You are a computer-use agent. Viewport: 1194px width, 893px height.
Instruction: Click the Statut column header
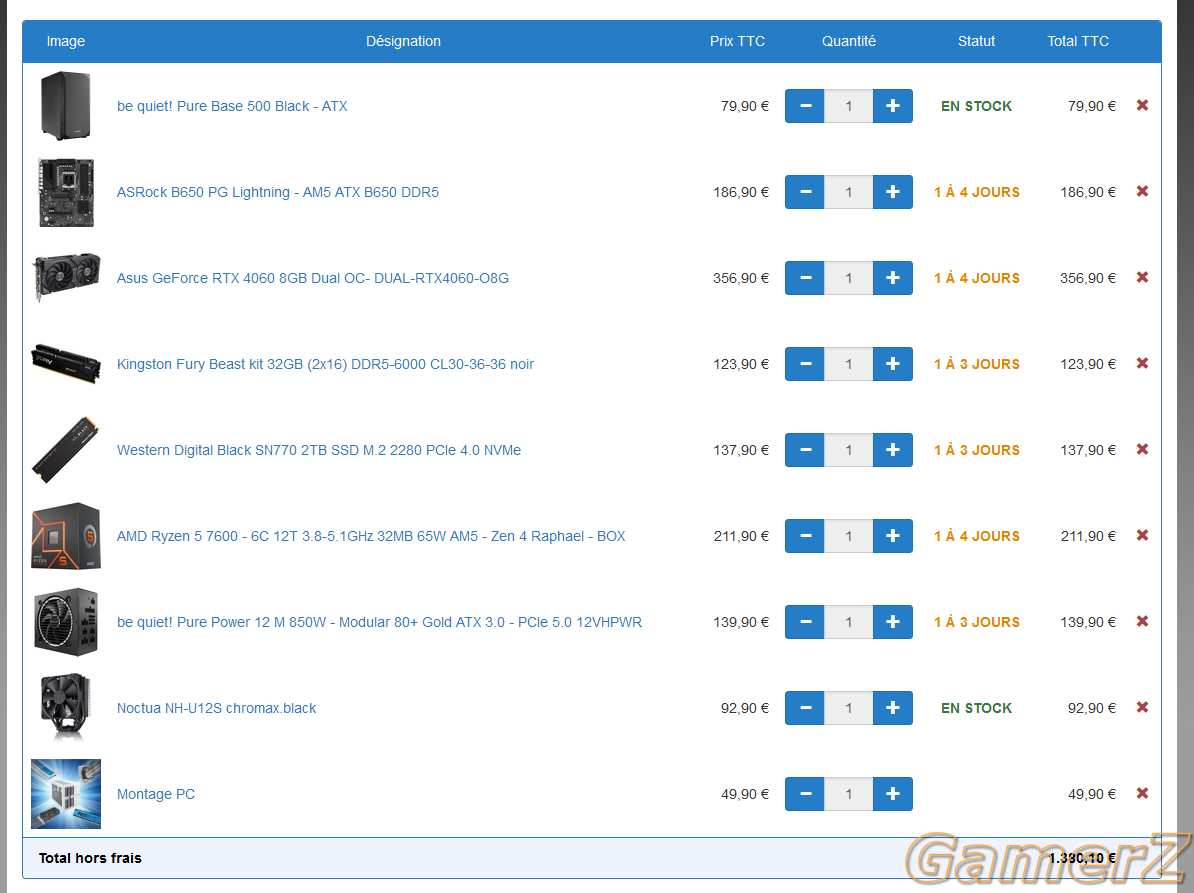[976, 41]
